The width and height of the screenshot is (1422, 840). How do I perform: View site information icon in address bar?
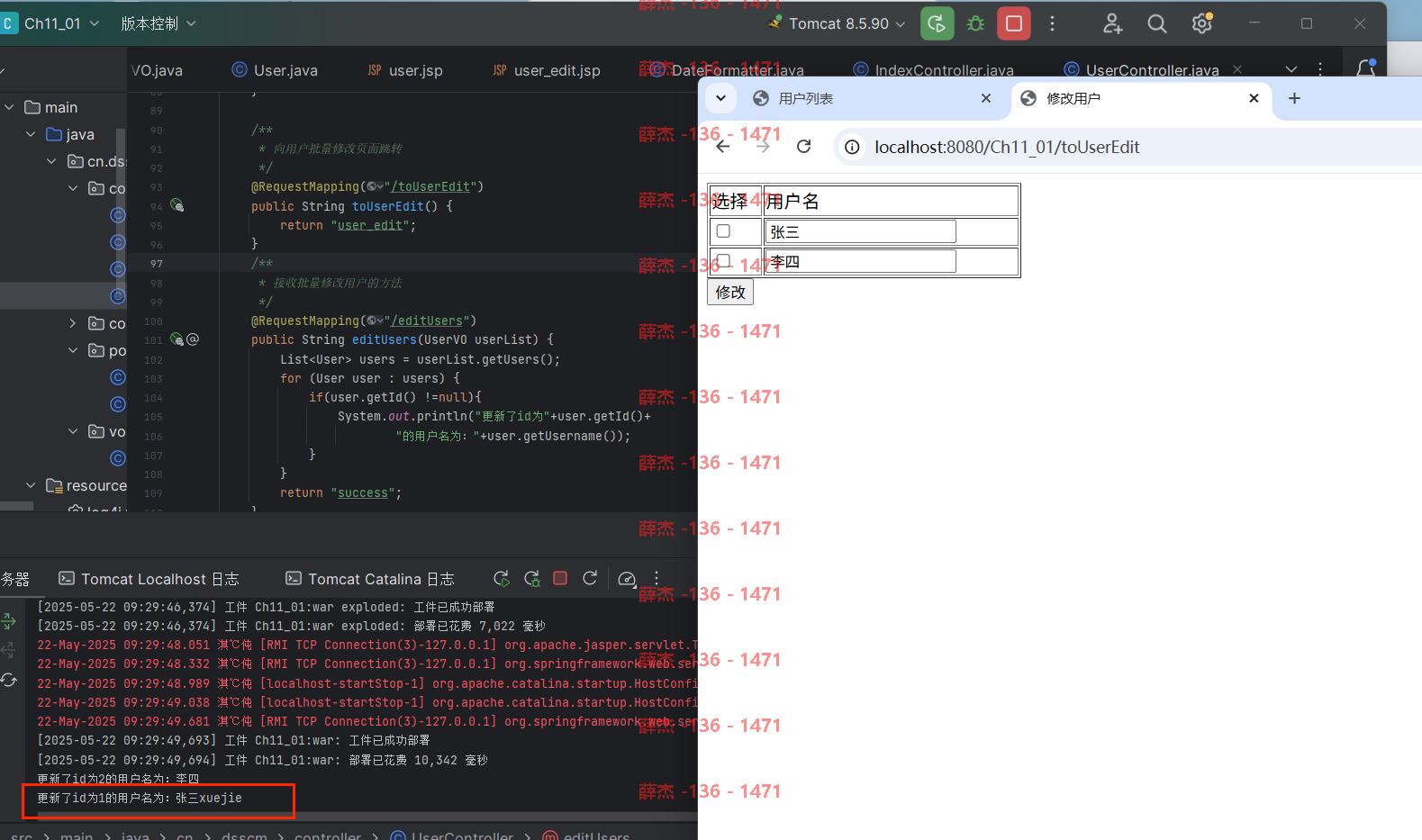pyautogui.click(x=852, y=147)
